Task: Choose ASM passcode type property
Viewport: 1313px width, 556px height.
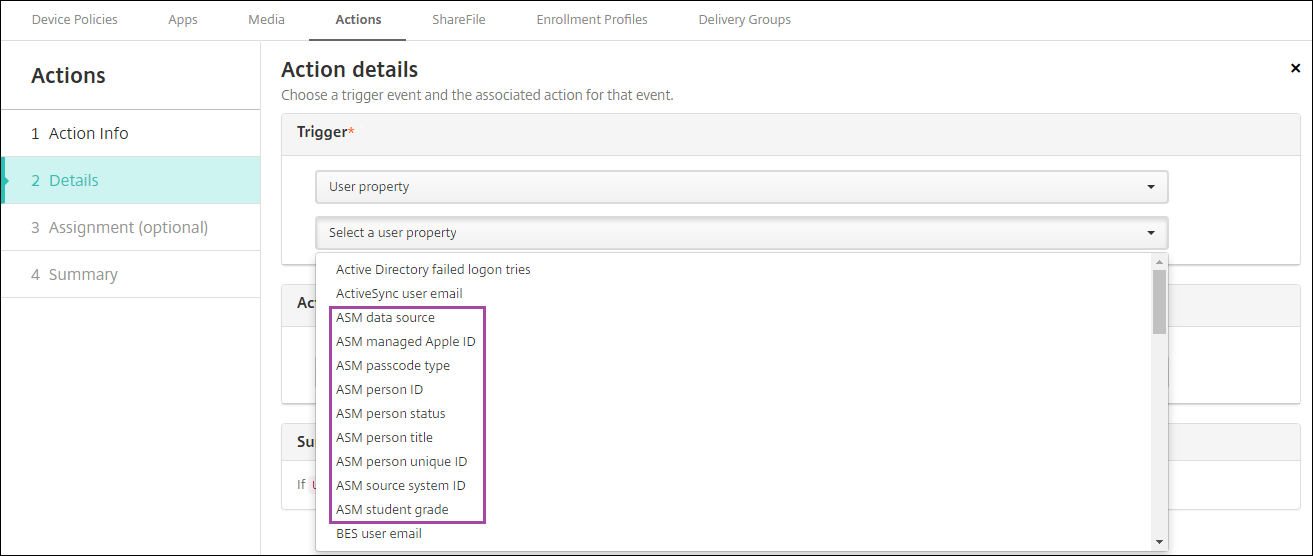Action: 393,366
